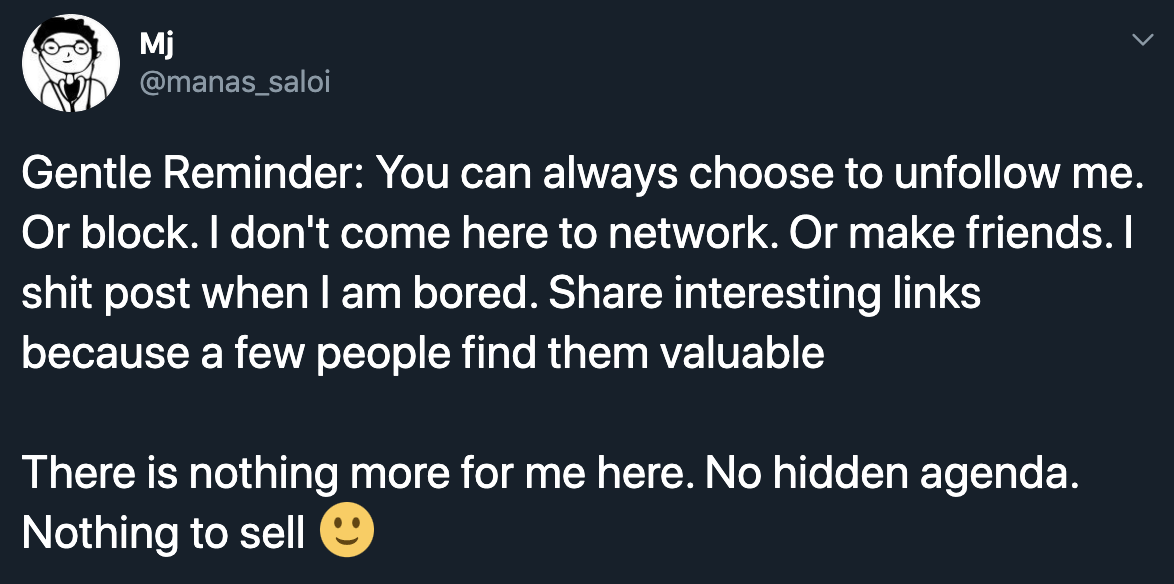Click the phrase 'Share interesting links'
Viewport: 1174px width, 584px height.
coord(764,293)
